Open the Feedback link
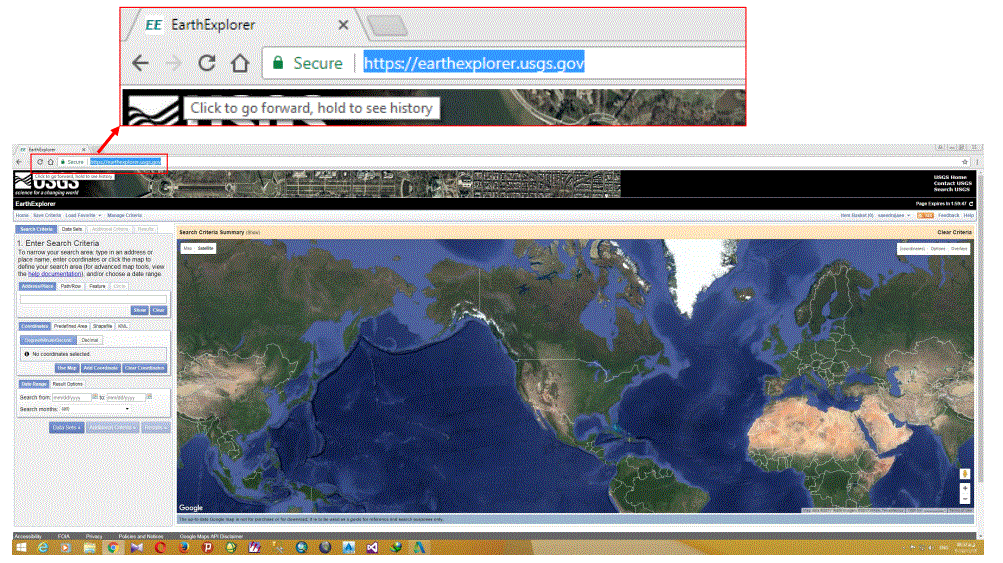The height and width of the screenshot is (563, 1003). pos(949,216)
